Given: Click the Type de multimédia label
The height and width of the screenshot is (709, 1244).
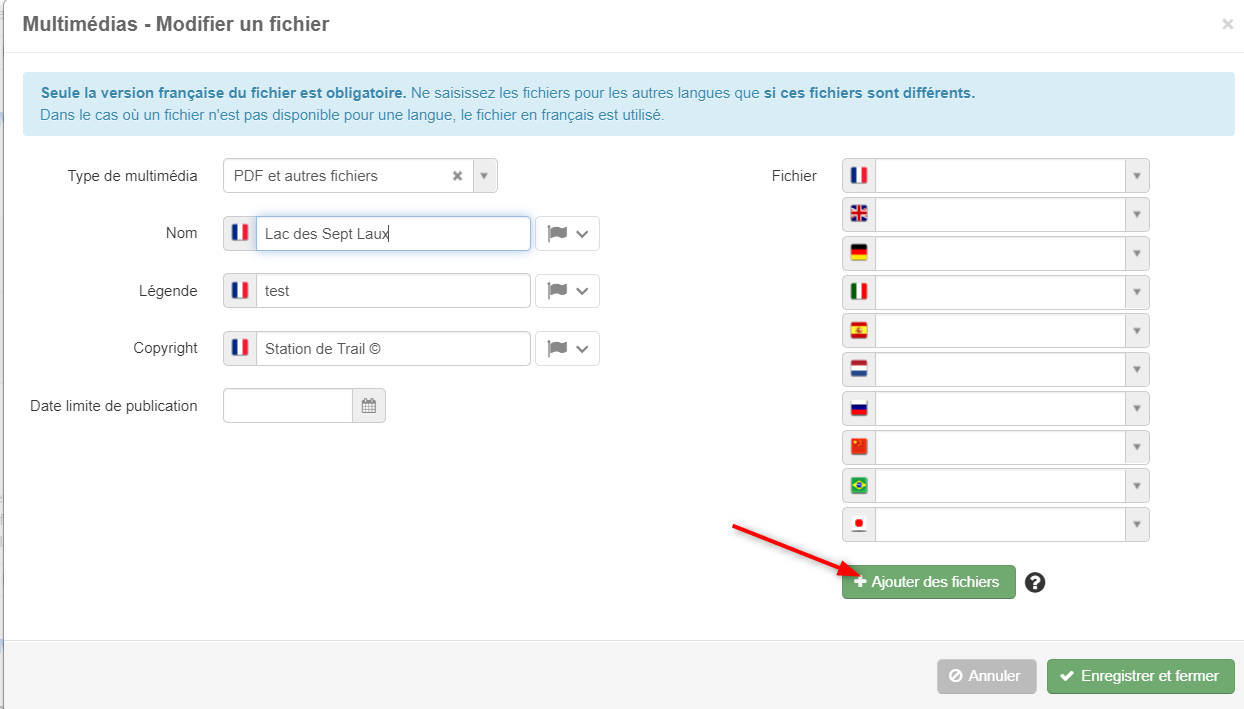Looking at the screenshot, I should (133, 176).
